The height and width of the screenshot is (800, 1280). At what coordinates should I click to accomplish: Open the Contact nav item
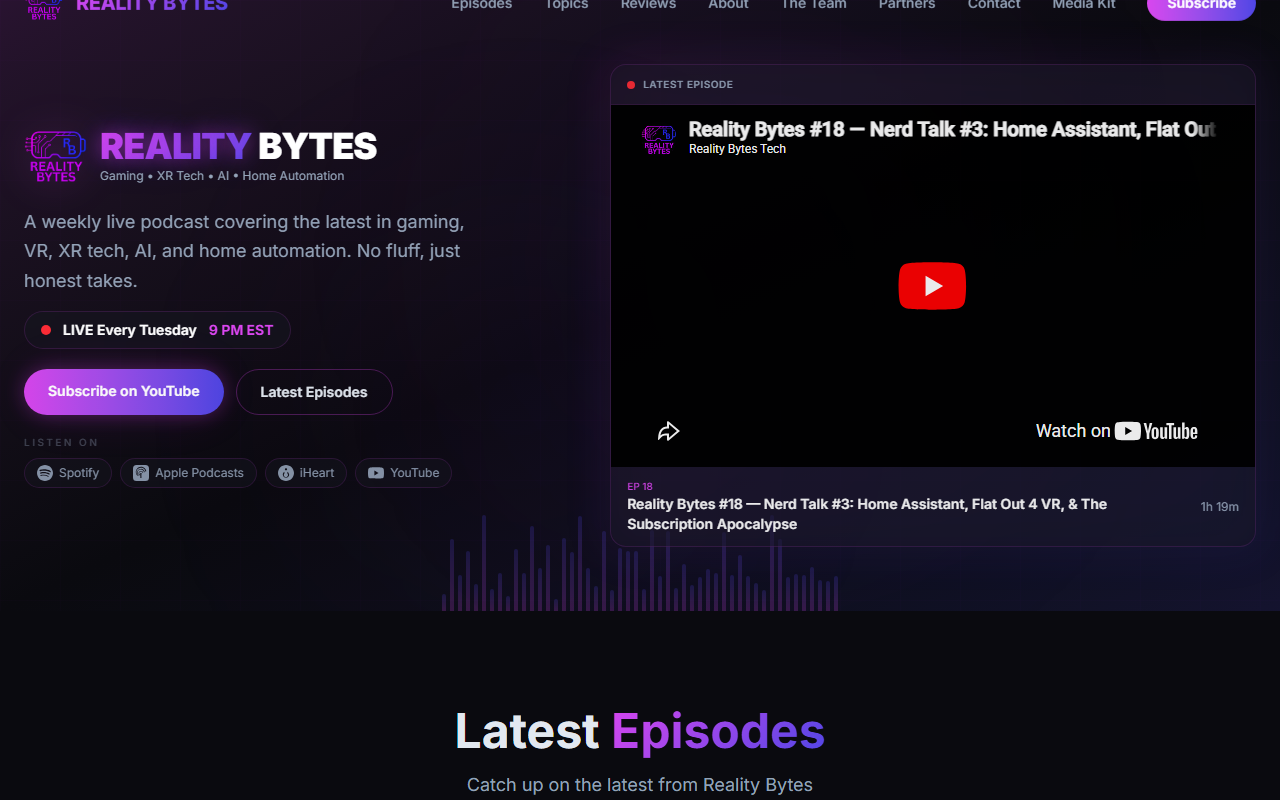[994, 5]
